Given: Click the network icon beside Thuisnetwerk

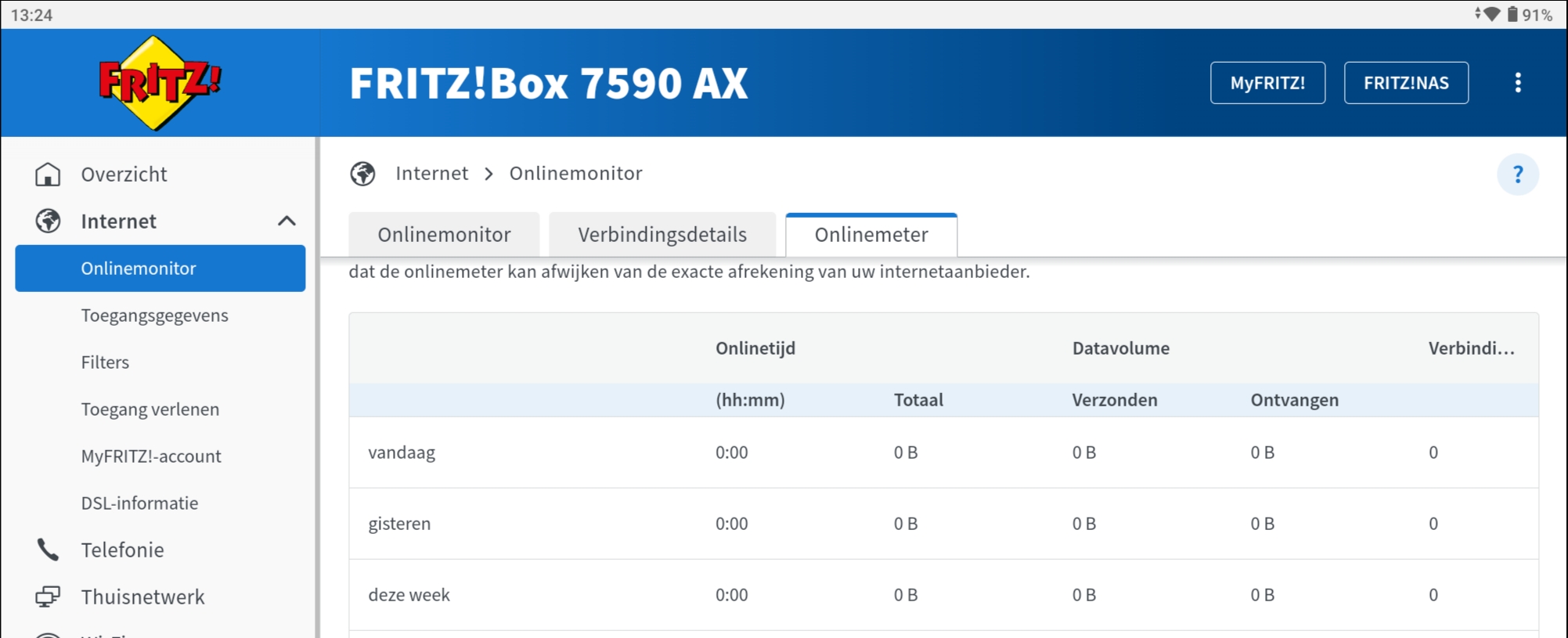Looking at the screenshot, I should tap(48, 597).
